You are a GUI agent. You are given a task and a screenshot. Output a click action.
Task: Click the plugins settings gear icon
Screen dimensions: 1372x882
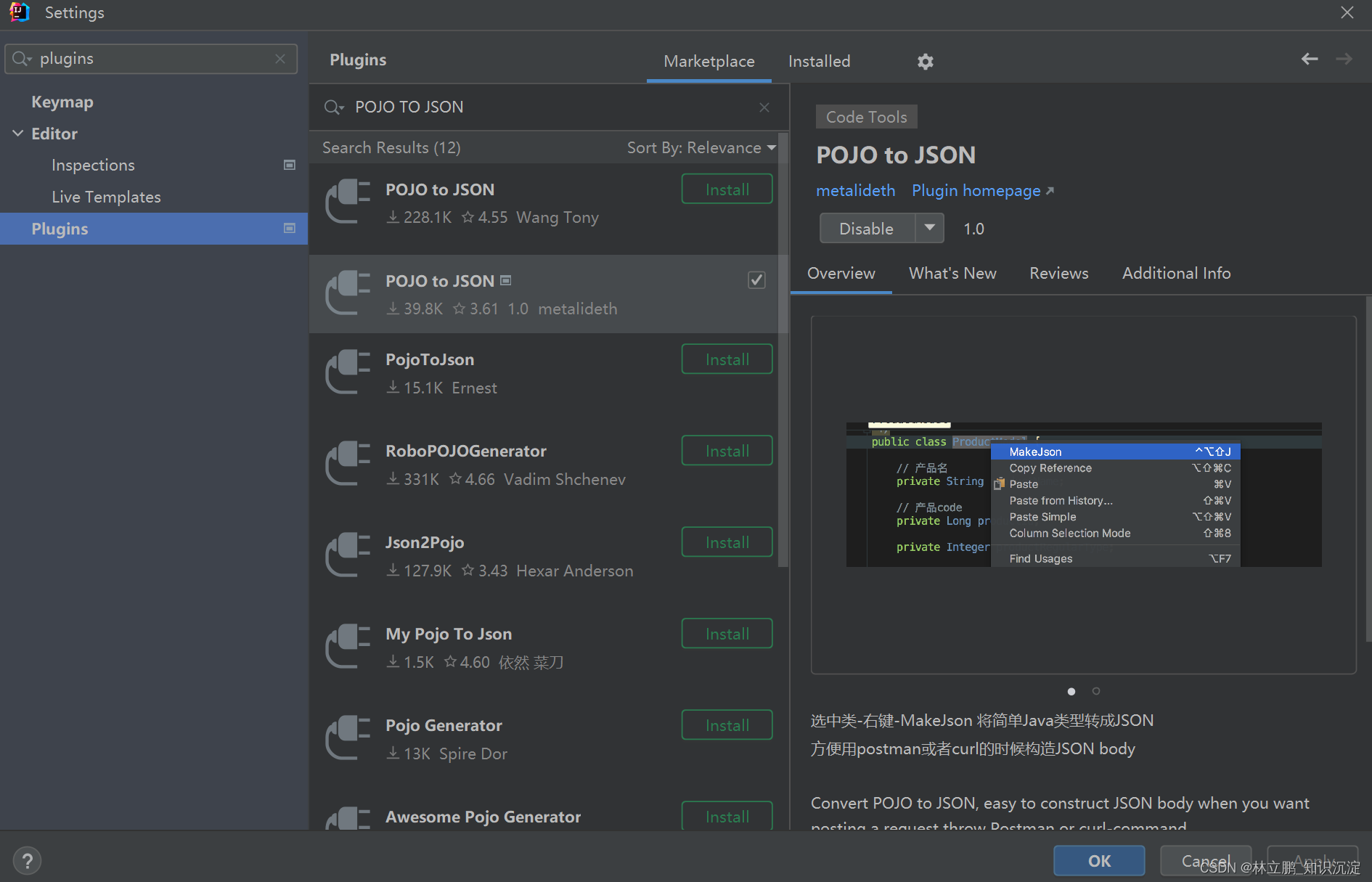(925, 62)
